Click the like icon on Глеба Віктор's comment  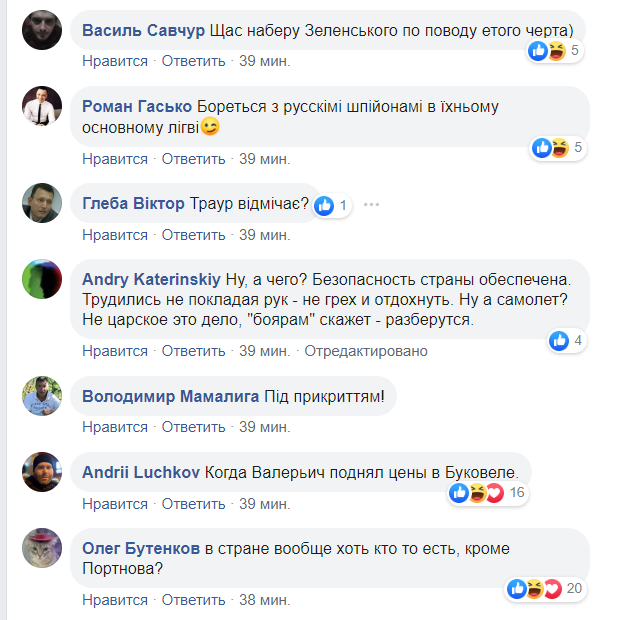pos(324,205)
